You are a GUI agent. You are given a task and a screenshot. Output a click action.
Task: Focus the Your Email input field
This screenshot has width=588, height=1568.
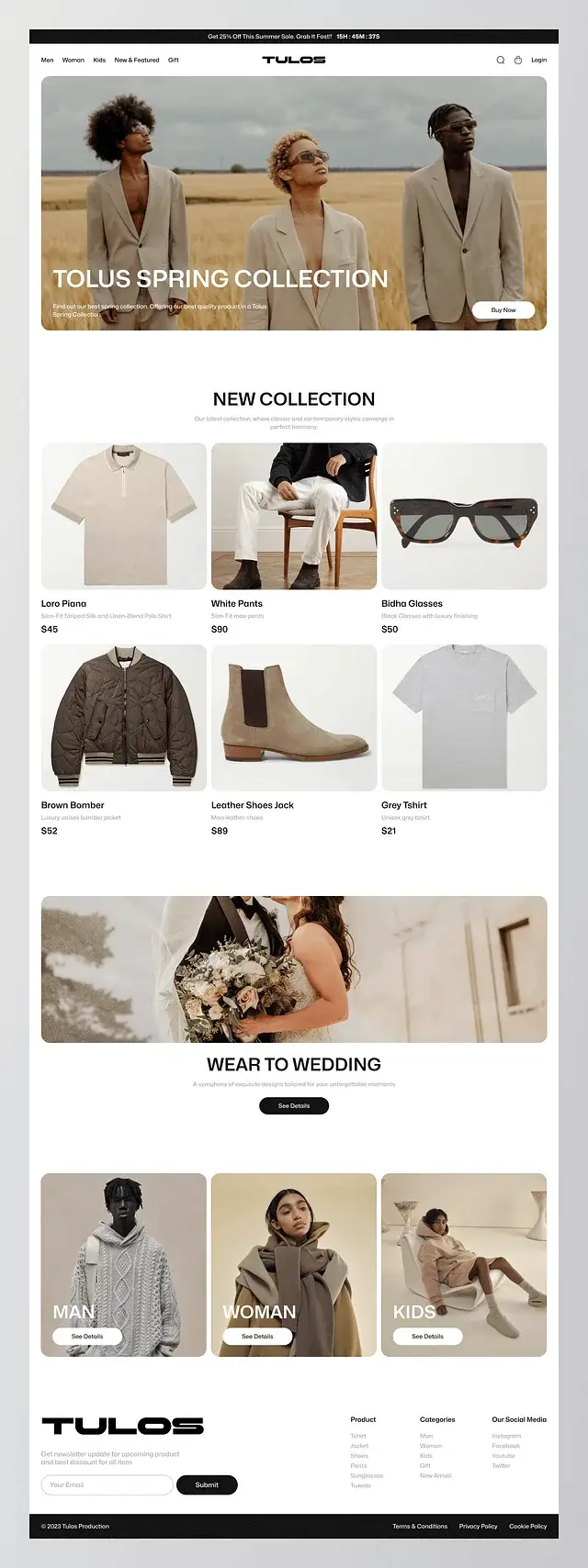107,1484
